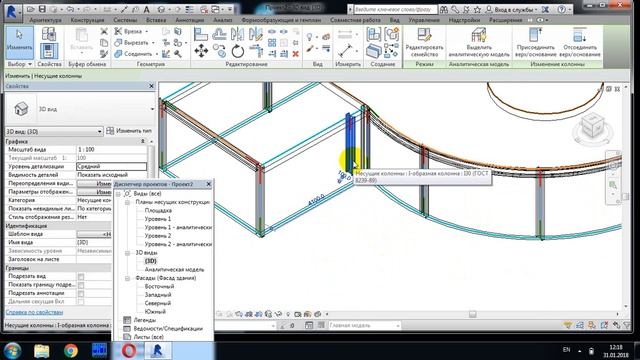Click the Изменить тип button
The height and width of the screenshot is (360, 640).
click(x=129, y=131)
